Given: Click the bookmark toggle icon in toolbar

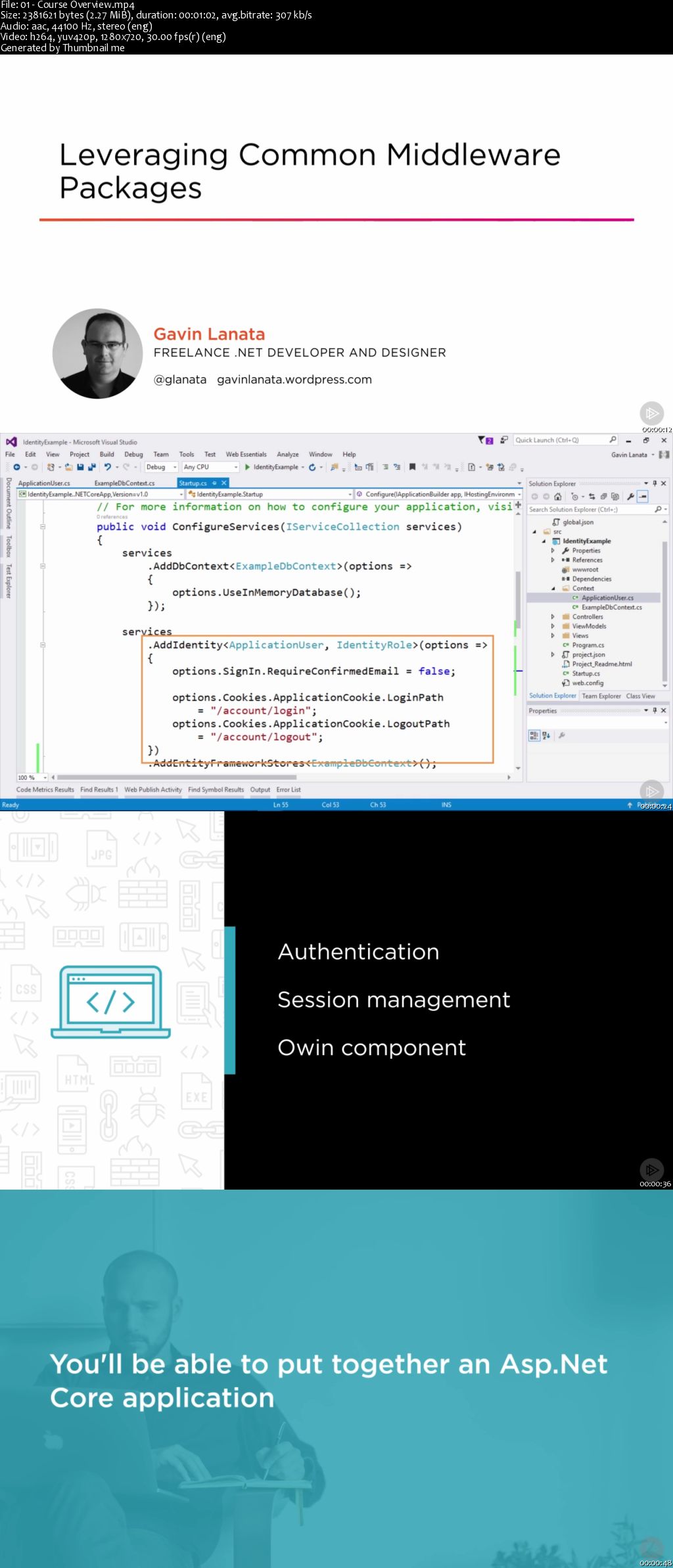Looking at the screenshot, I should click(412, 467).
